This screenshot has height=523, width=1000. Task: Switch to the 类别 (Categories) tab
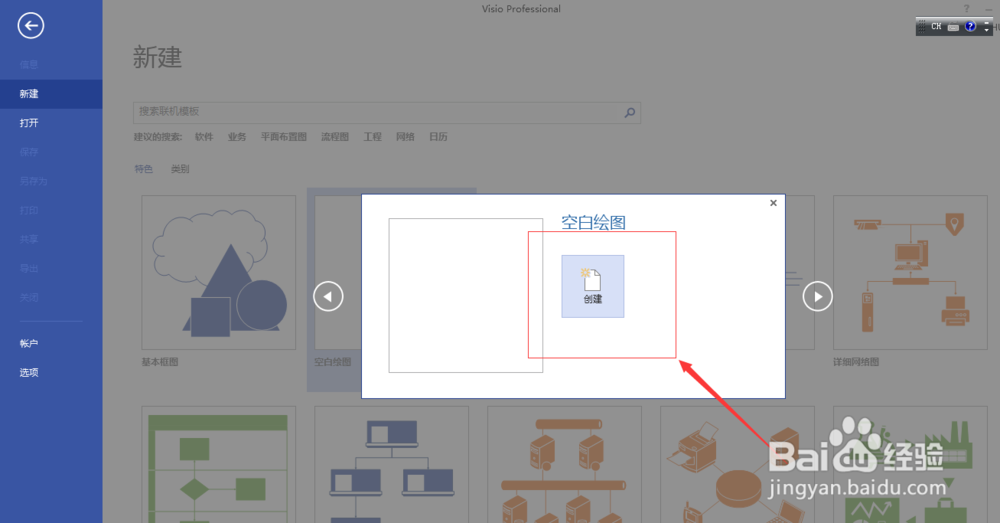180,169
